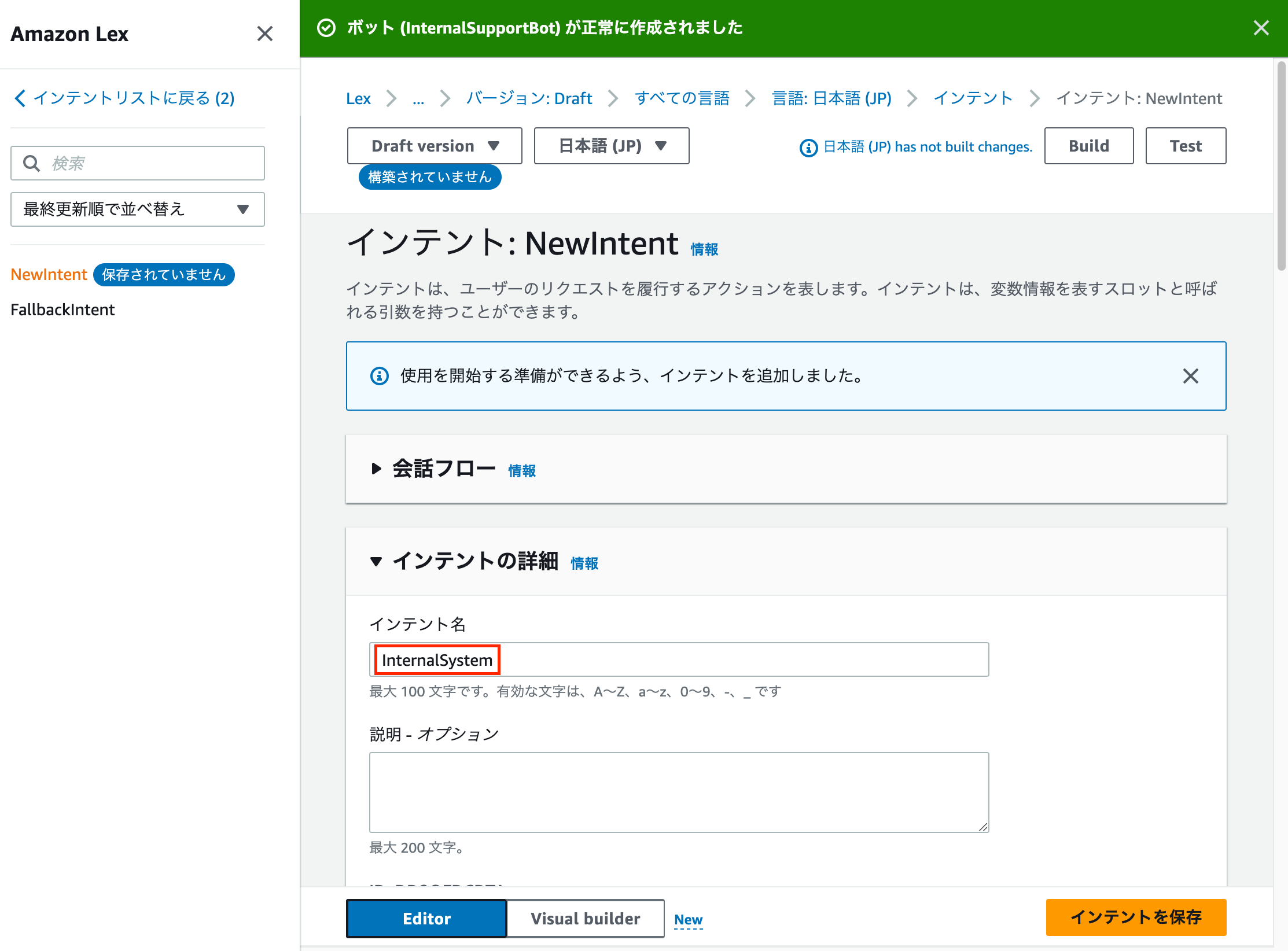
Task: Open the 日本語 (JP) language dropdown
Action: click(612, 146)
